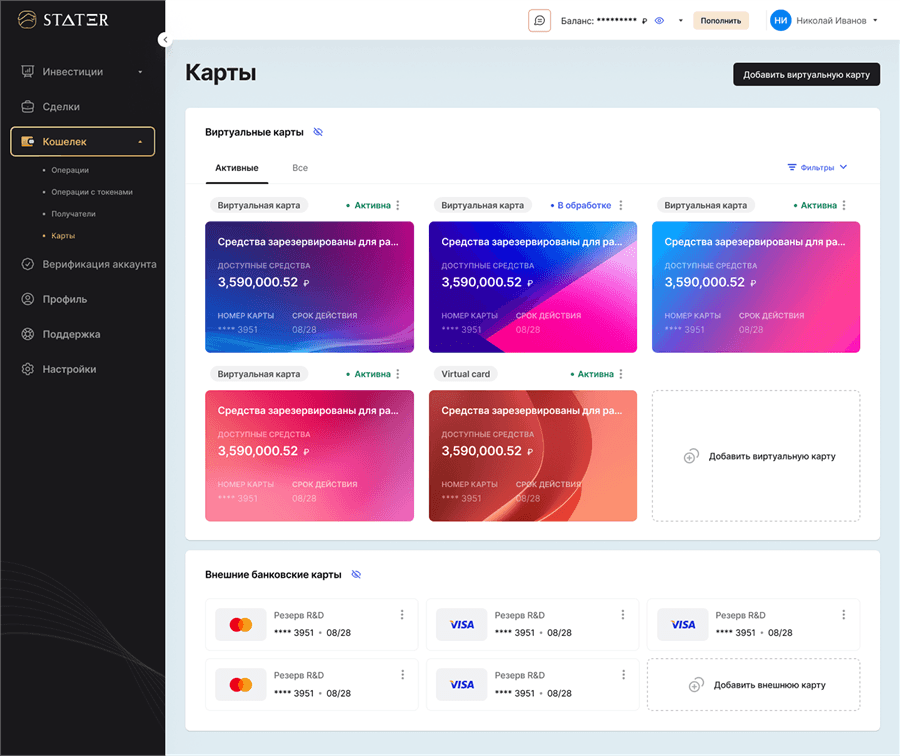900x756 pixels.
Task: Switch to the Активные tab
Action: 236,168
